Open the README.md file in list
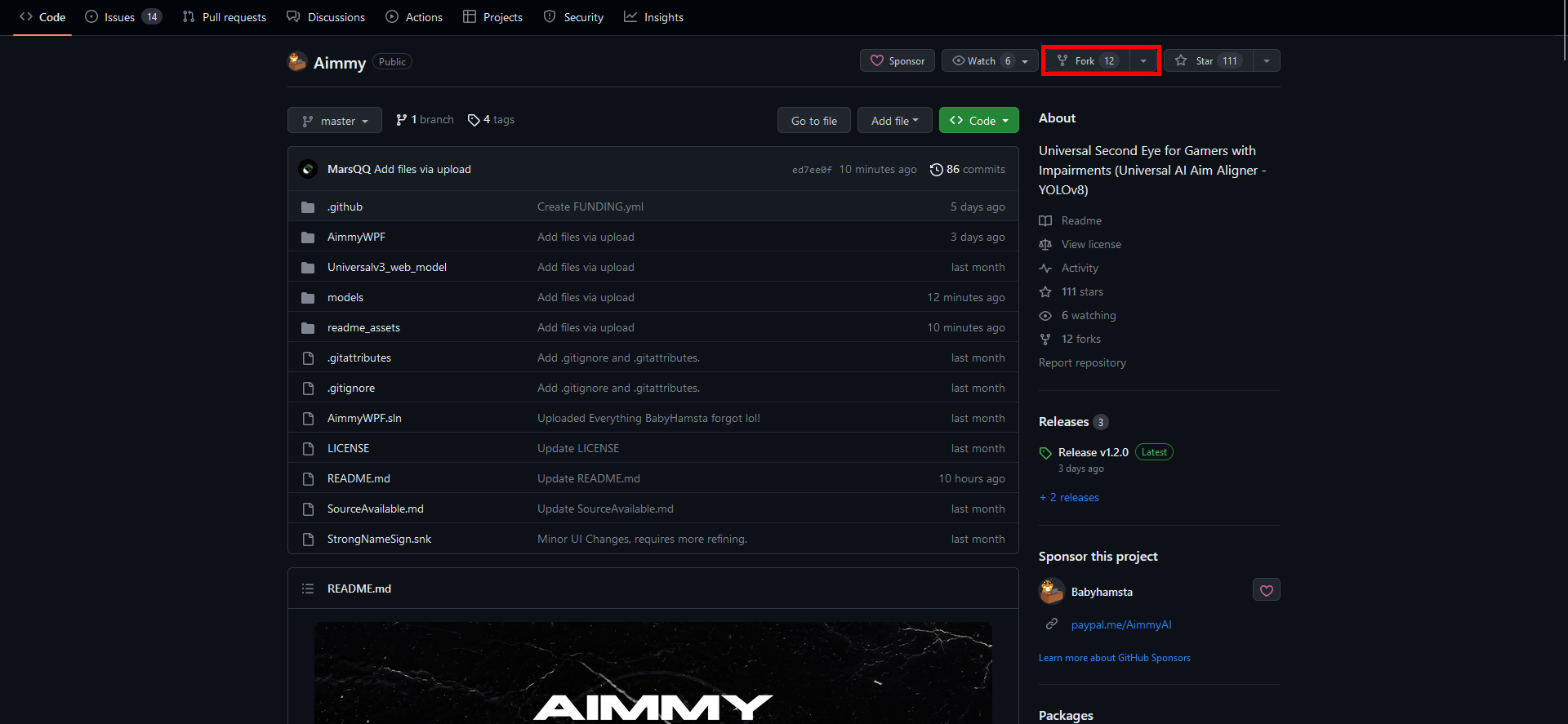The height and width of the screenshot is (724, 1568). (359, 478)
